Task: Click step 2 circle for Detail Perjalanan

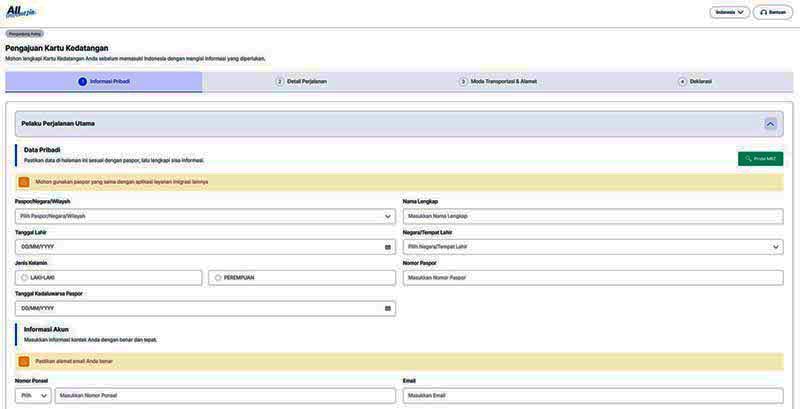Action: coord(280,82)
